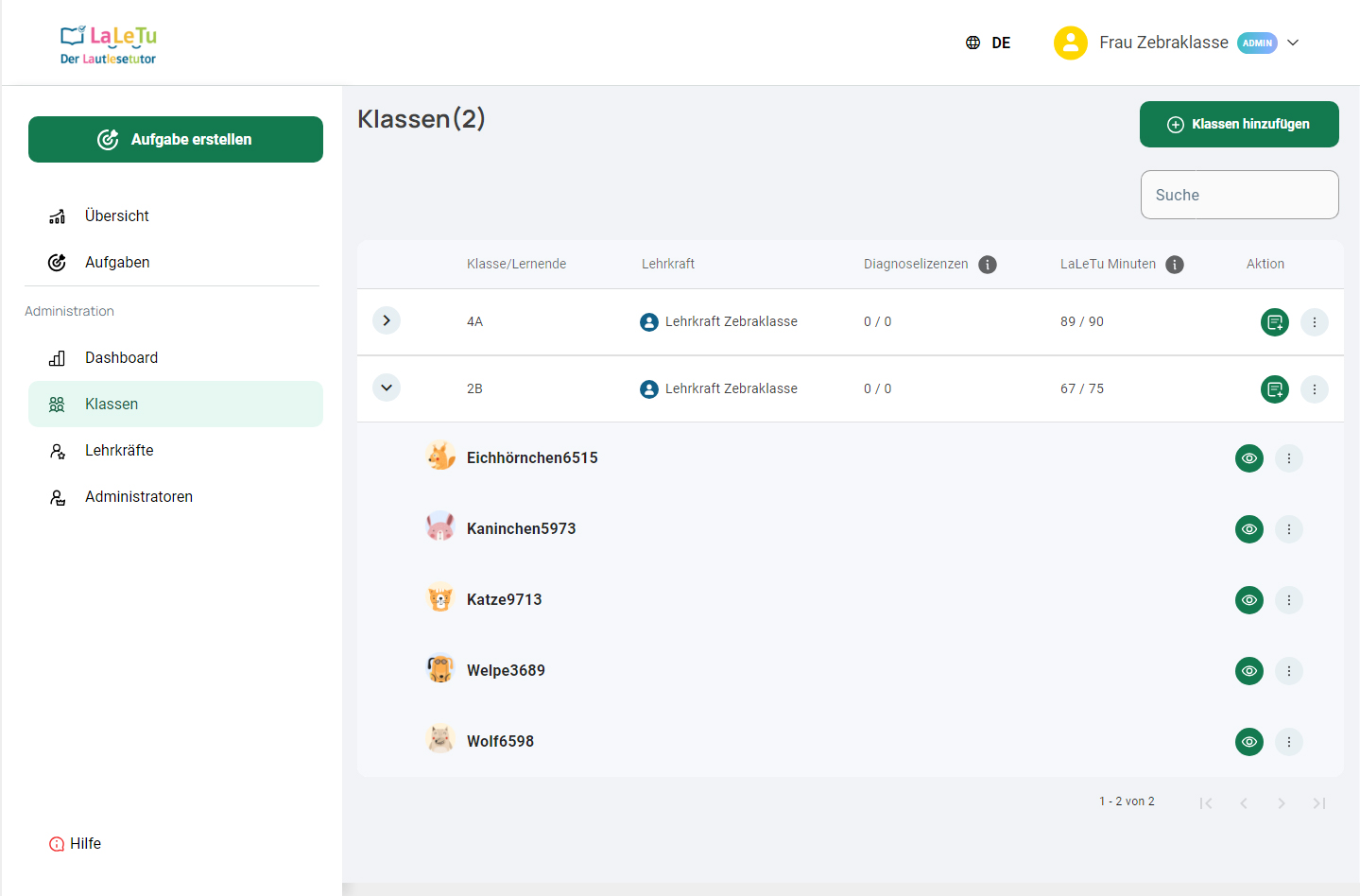Click the LaLeTu logo
The width and height of the screenshot is (1360, 896).
click(x=109, y=44)
